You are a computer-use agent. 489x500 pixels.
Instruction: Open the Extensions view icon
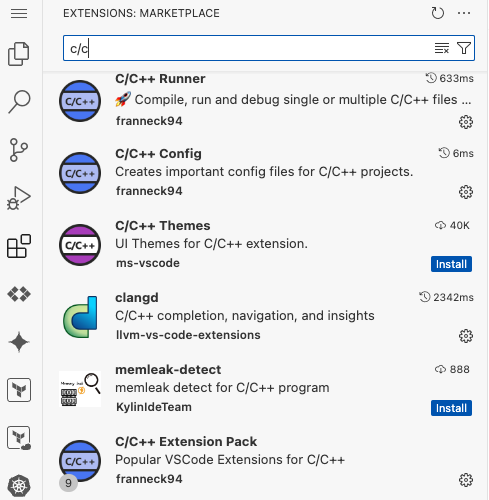pos(19,246)
